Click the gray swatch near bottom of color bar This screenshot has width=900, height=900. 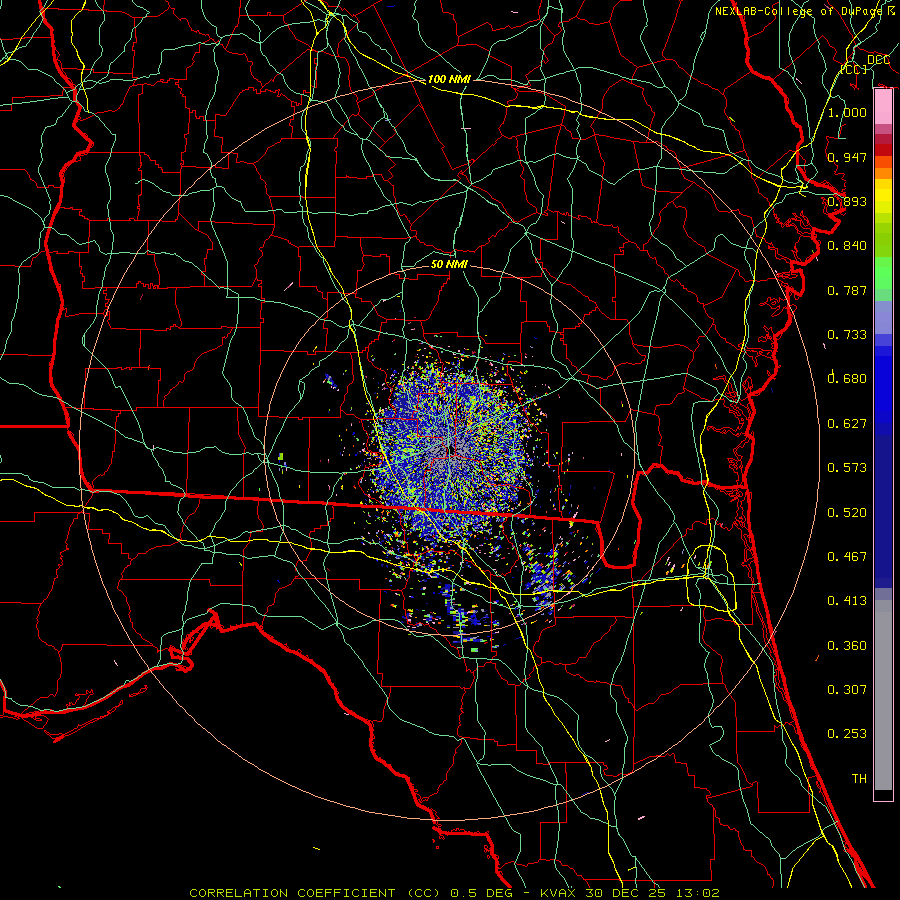tap(883, 695)
